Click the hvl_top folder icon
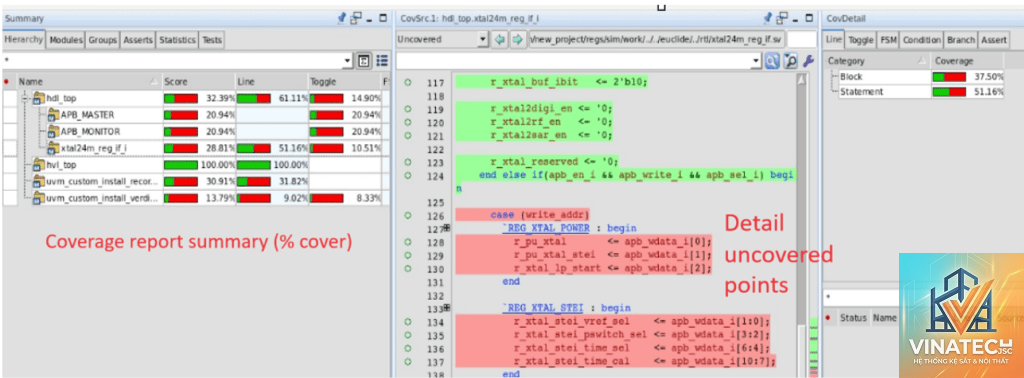Viewport: 1024px width, 378px height. [39, 165]
